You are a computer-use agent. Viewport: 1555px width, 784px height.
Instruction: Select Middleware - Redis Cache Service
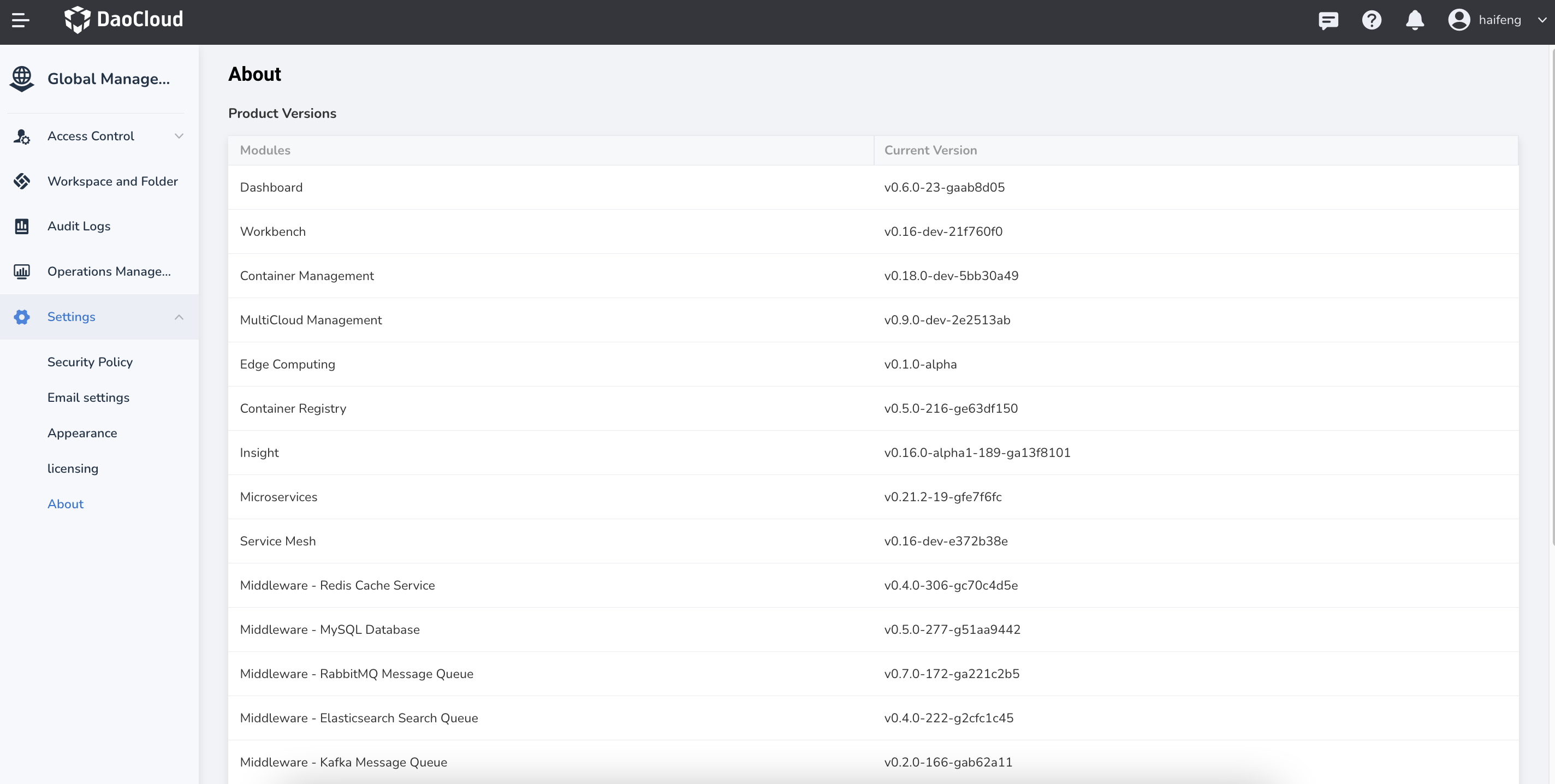337,585
